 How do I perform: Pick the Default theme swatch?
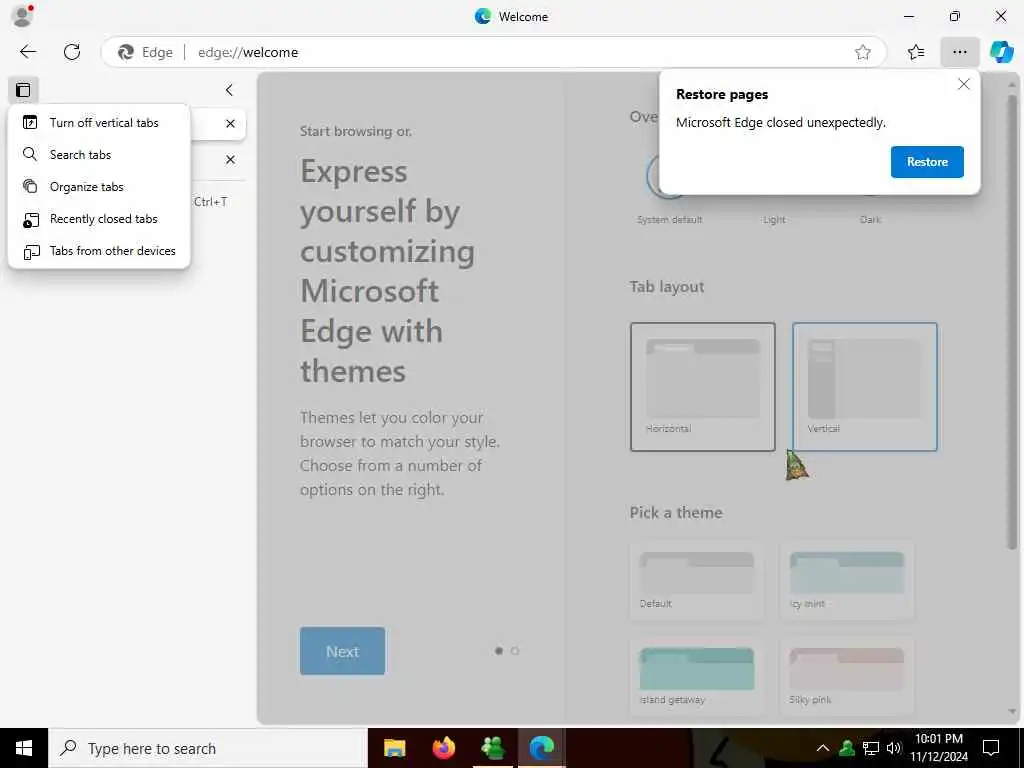pyautogui.click(x=697, y=580)
